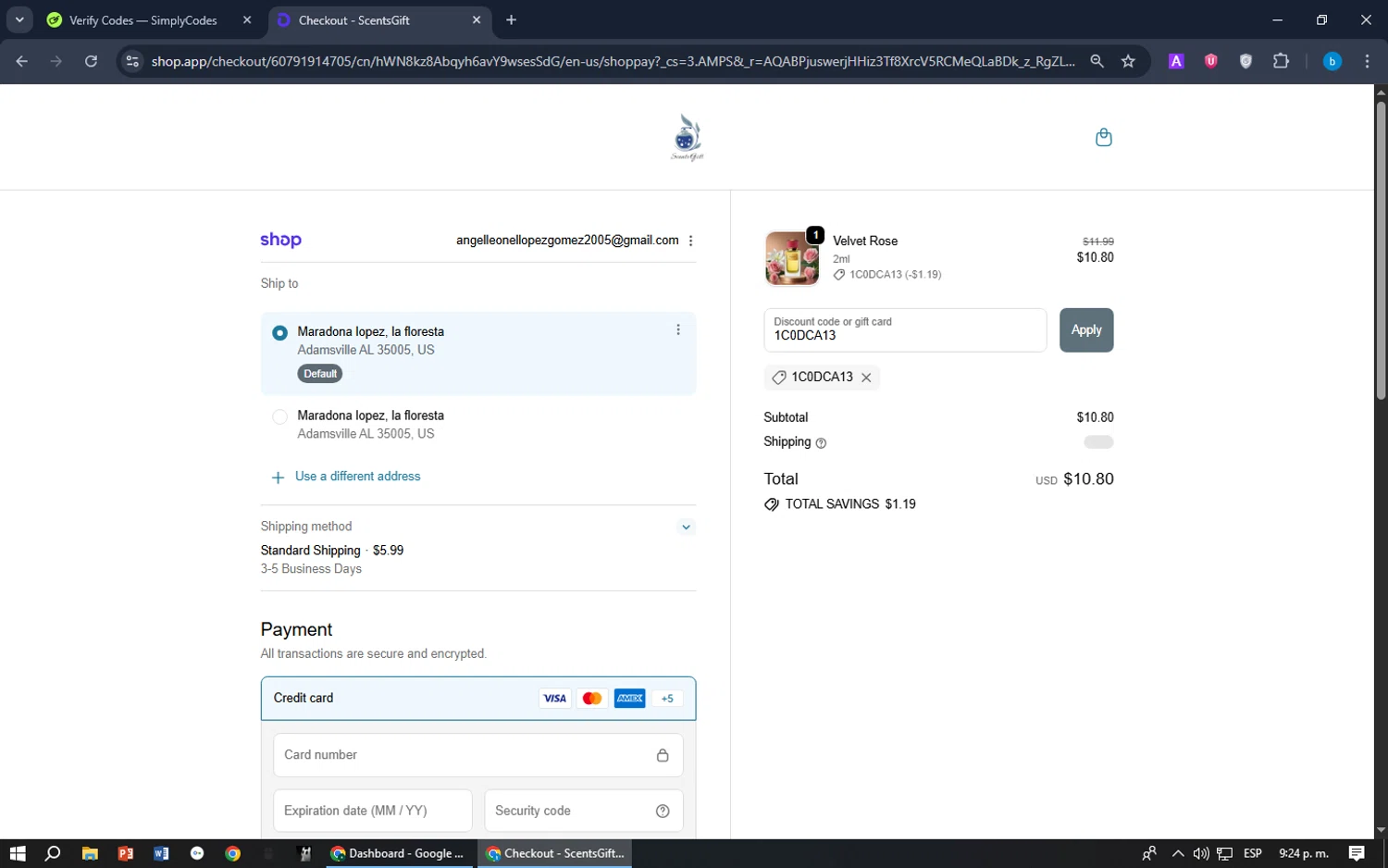Open the red shield extension icon
The height and width of the screenshot is (868, 1388).
point(1210,61)
